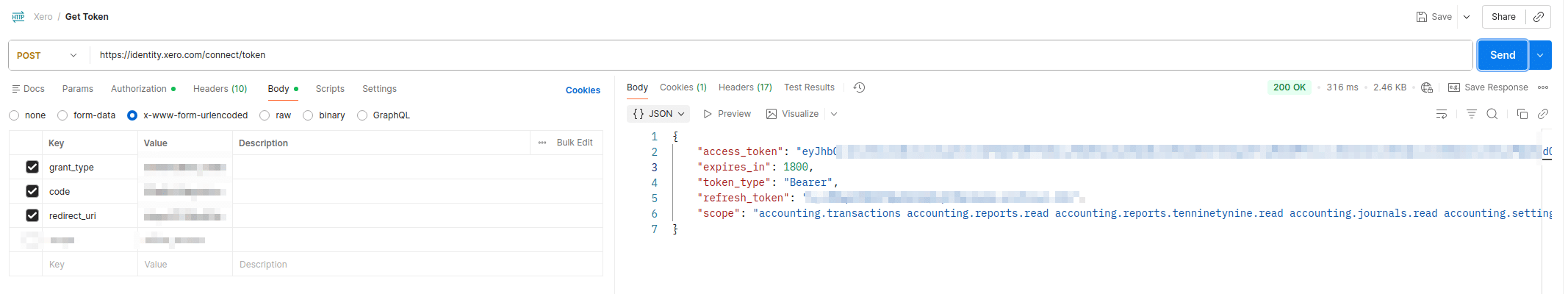Search the response body with magnifier icon
The height and width of the screenshot is (294, 1568).
point(1492,114)
